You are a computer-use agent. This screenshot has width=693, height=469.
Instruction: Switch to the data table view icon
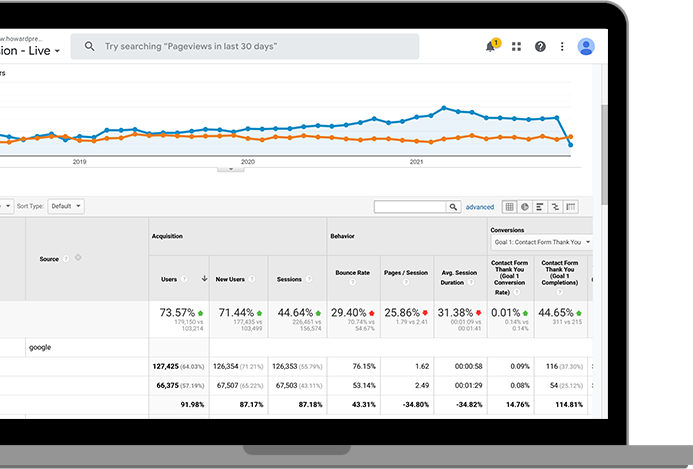pyautogui.click(x=509, y=207)
